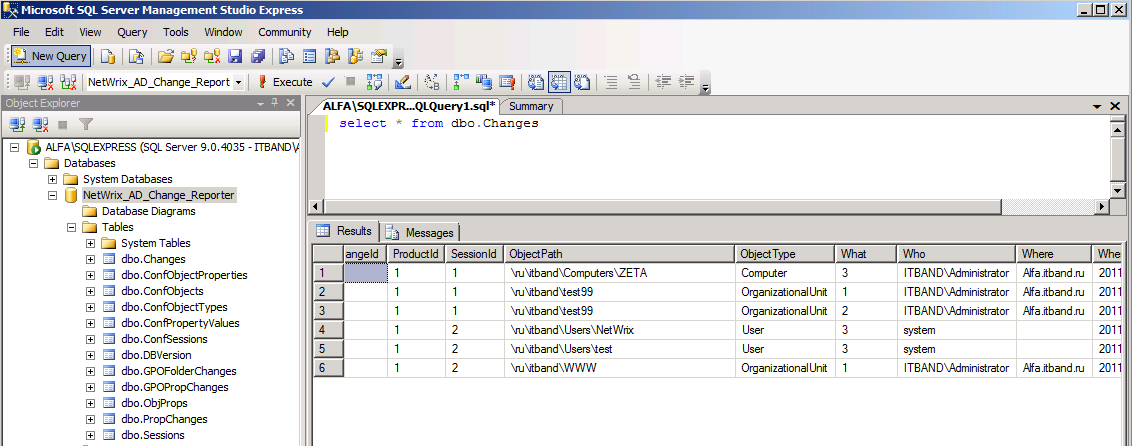Open the Registered Servers window icon
Screen dimensions: 1132x446
tap(287, 56)
